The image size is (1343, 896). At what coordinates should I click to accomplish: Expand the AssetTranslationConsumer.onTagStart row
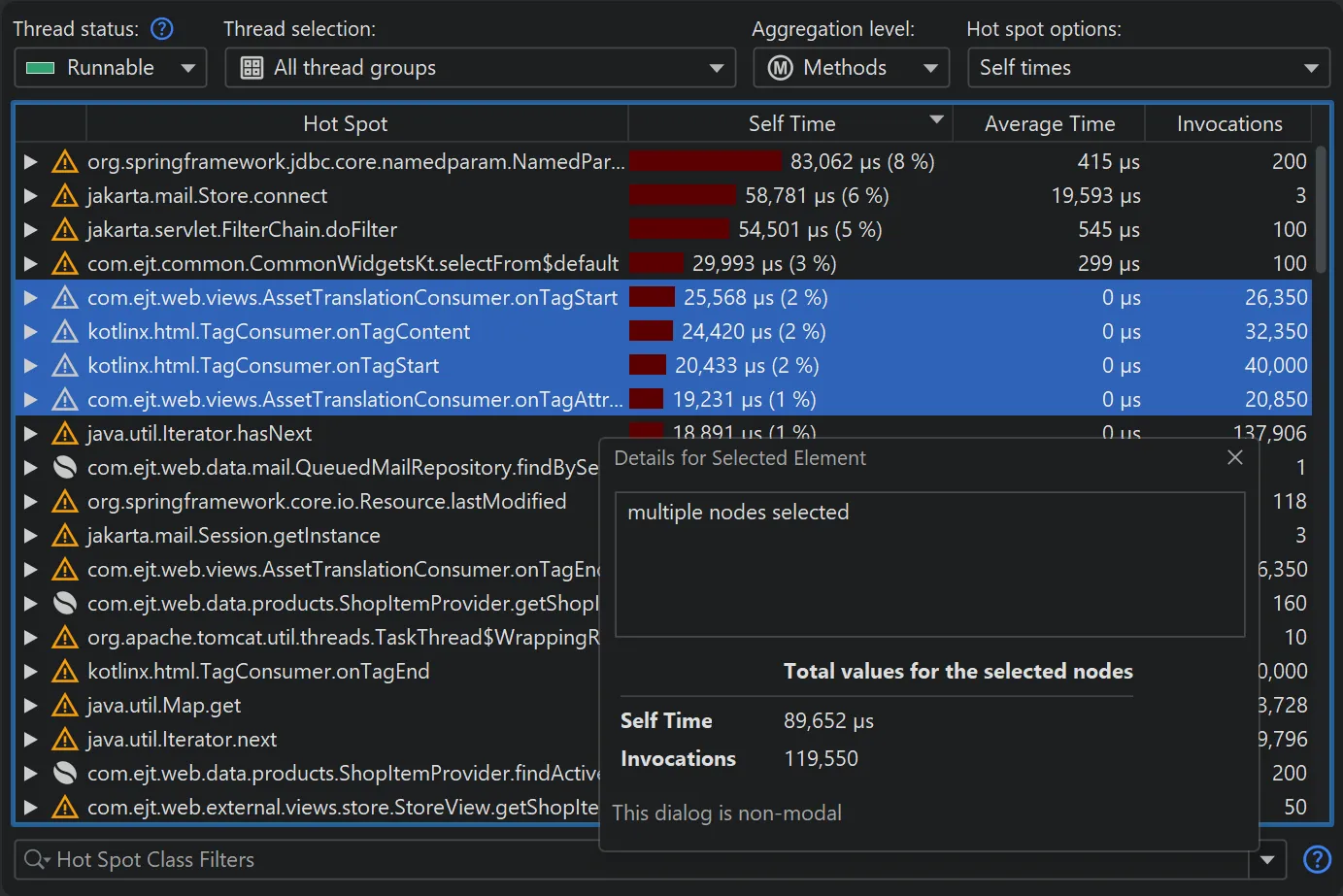pos(31,297)
